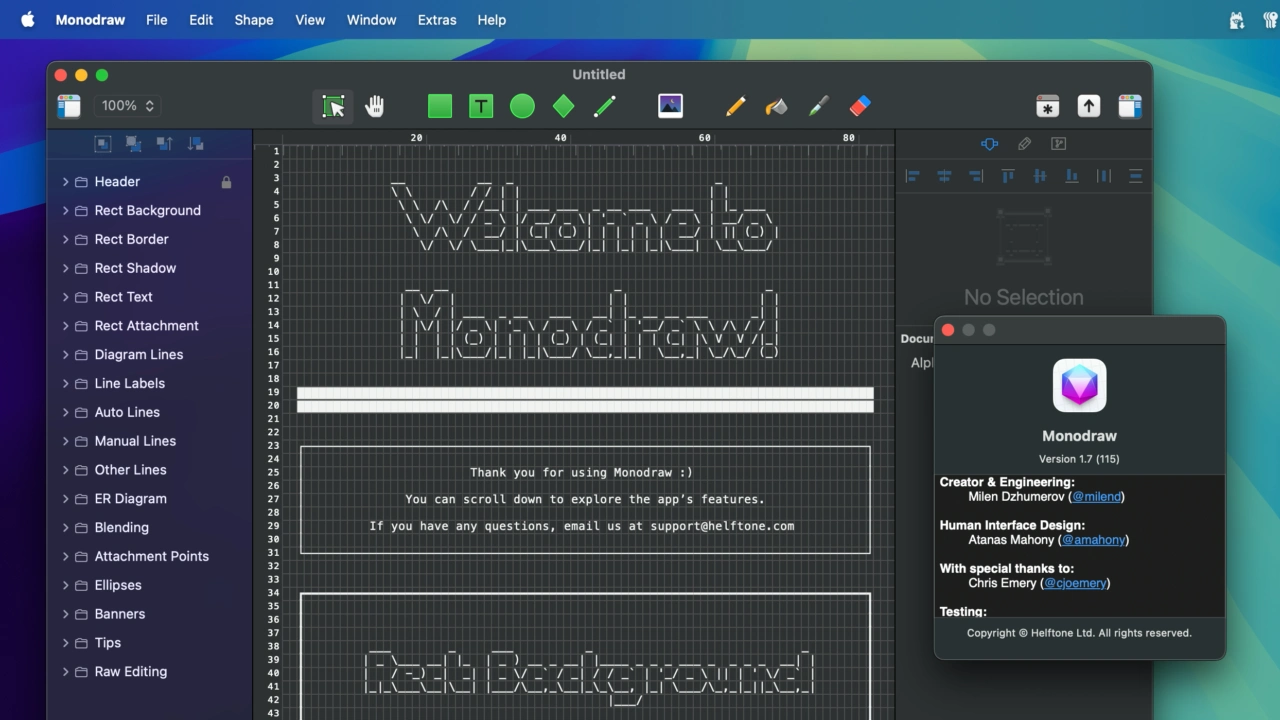
Task: Open the @milend link
Action: tap(1097, 497)
